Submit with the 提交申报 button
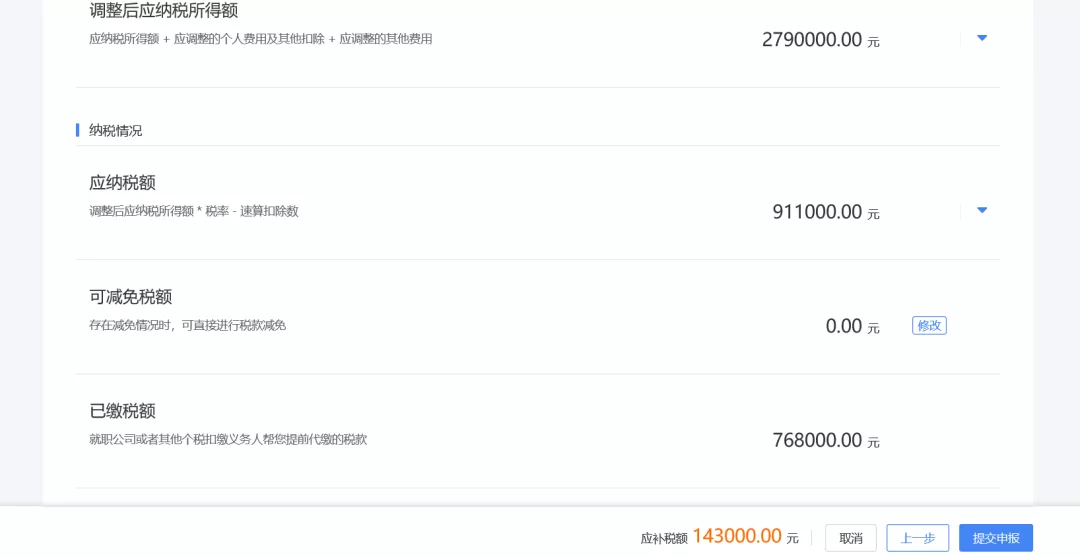This screenshot has width=1080, height=557. click(995, 538)
